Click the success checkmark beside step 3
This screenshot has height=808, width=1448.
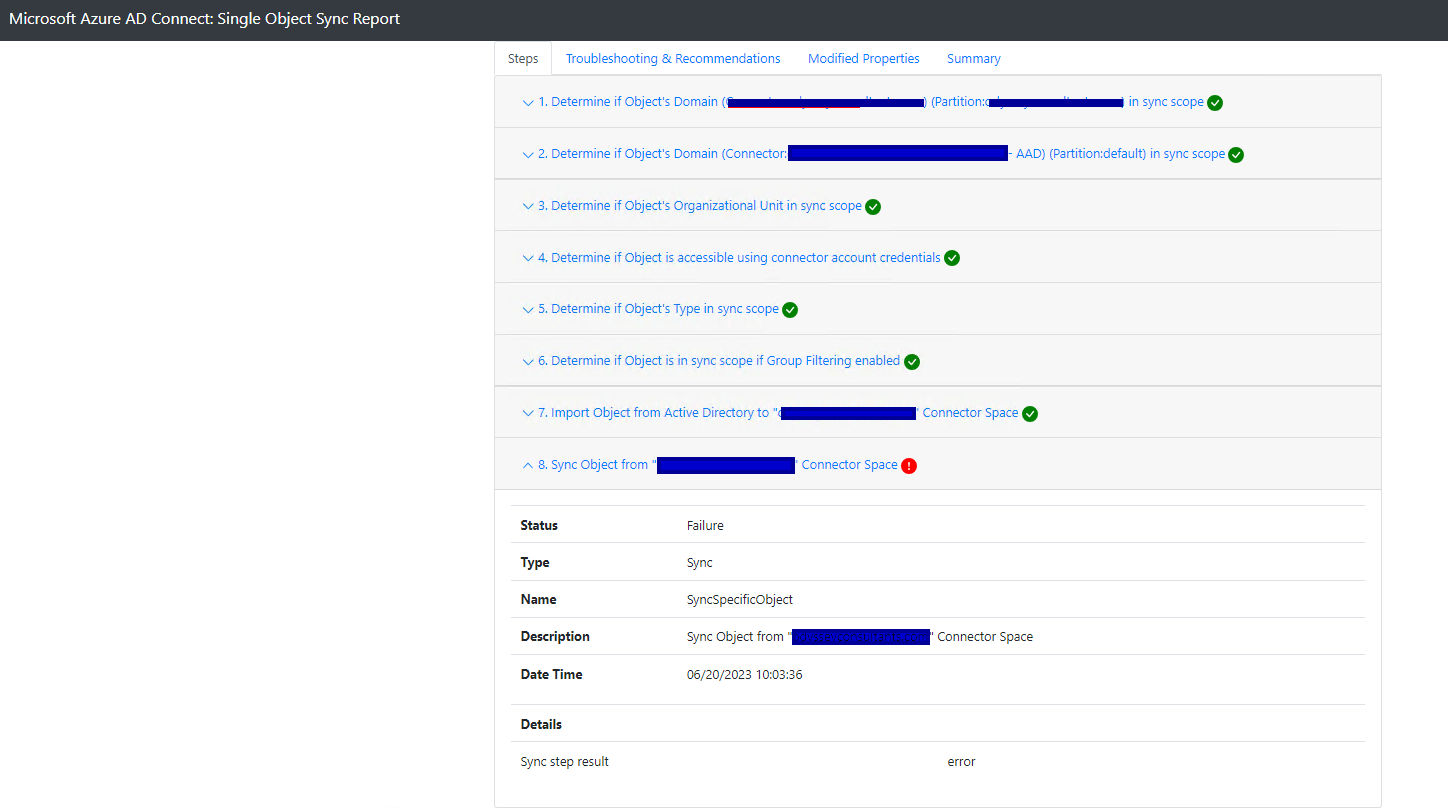pyautogui.click(x=873, y=206)
